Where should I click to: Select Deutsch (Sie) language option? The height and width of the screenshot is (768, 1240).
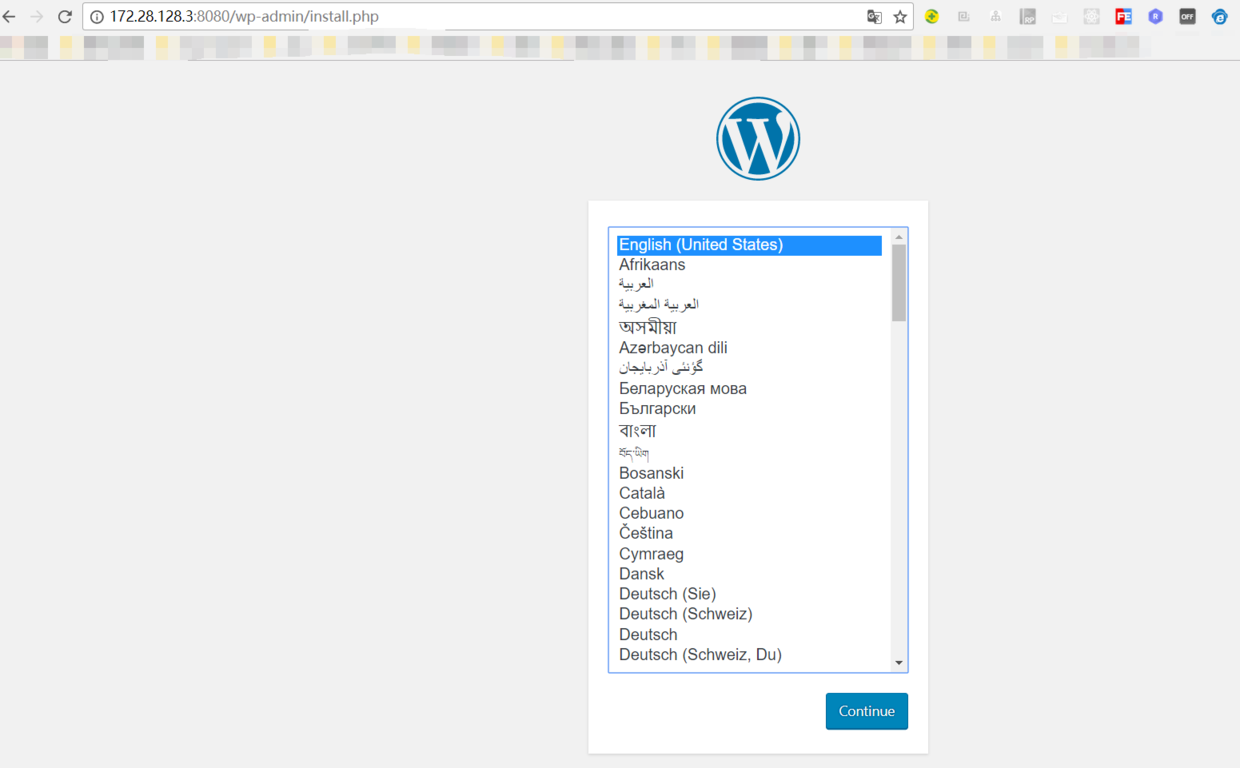tap(749, 594)
